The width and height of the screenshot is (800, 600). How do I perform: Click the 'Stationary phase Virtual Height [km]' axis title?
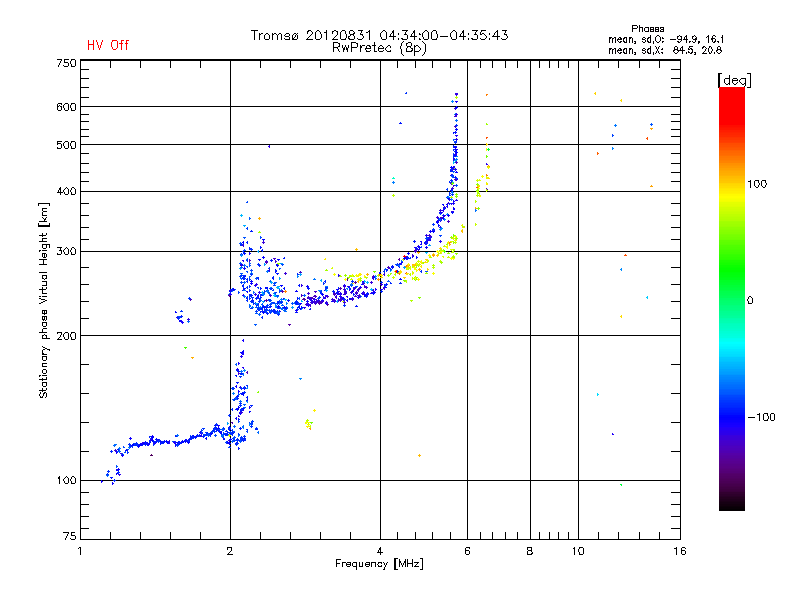pos(44,301)
